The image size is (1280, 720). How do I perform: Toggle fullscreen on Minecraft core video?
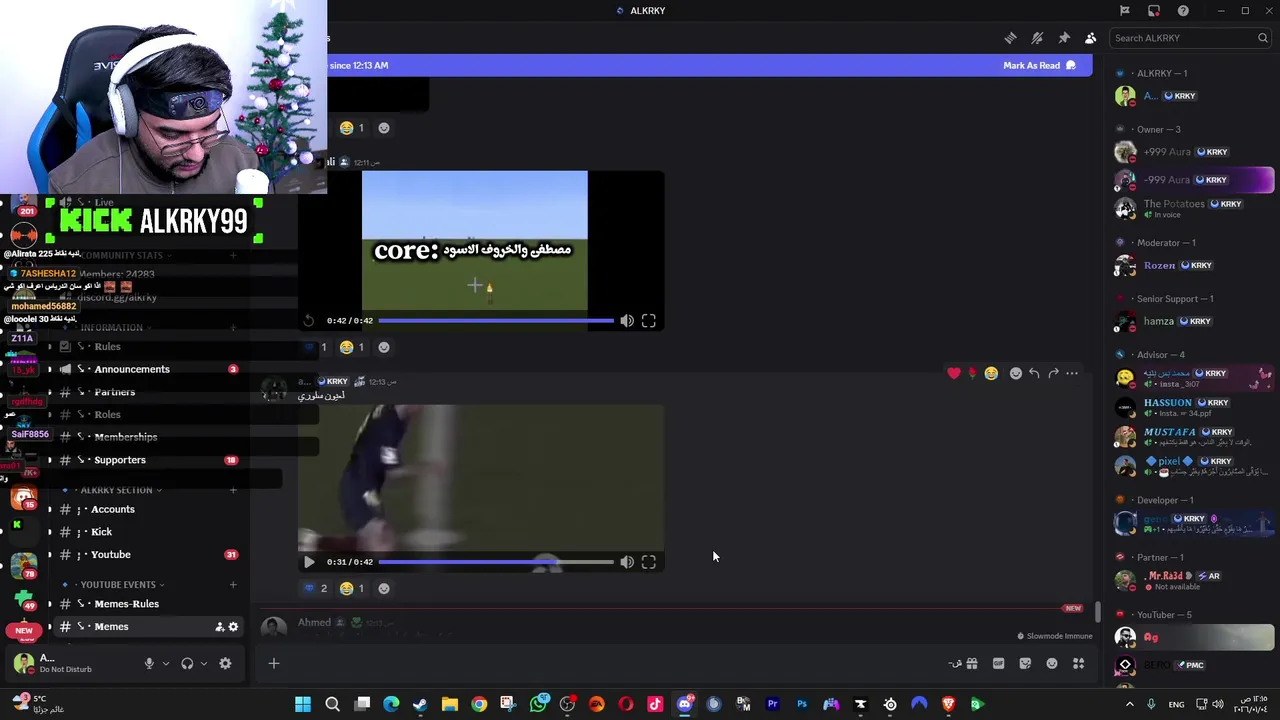(648, 321)
